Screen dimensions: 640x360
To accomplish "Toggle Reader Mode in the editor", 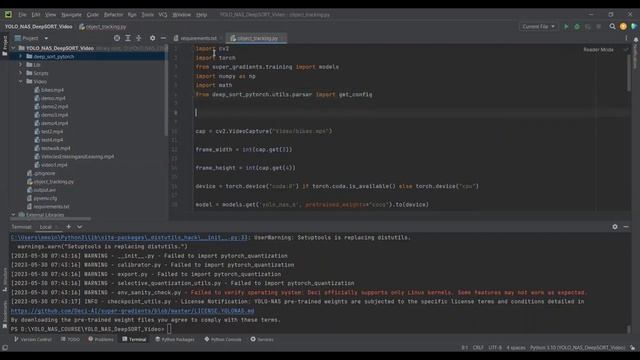I will click(598, 49).
